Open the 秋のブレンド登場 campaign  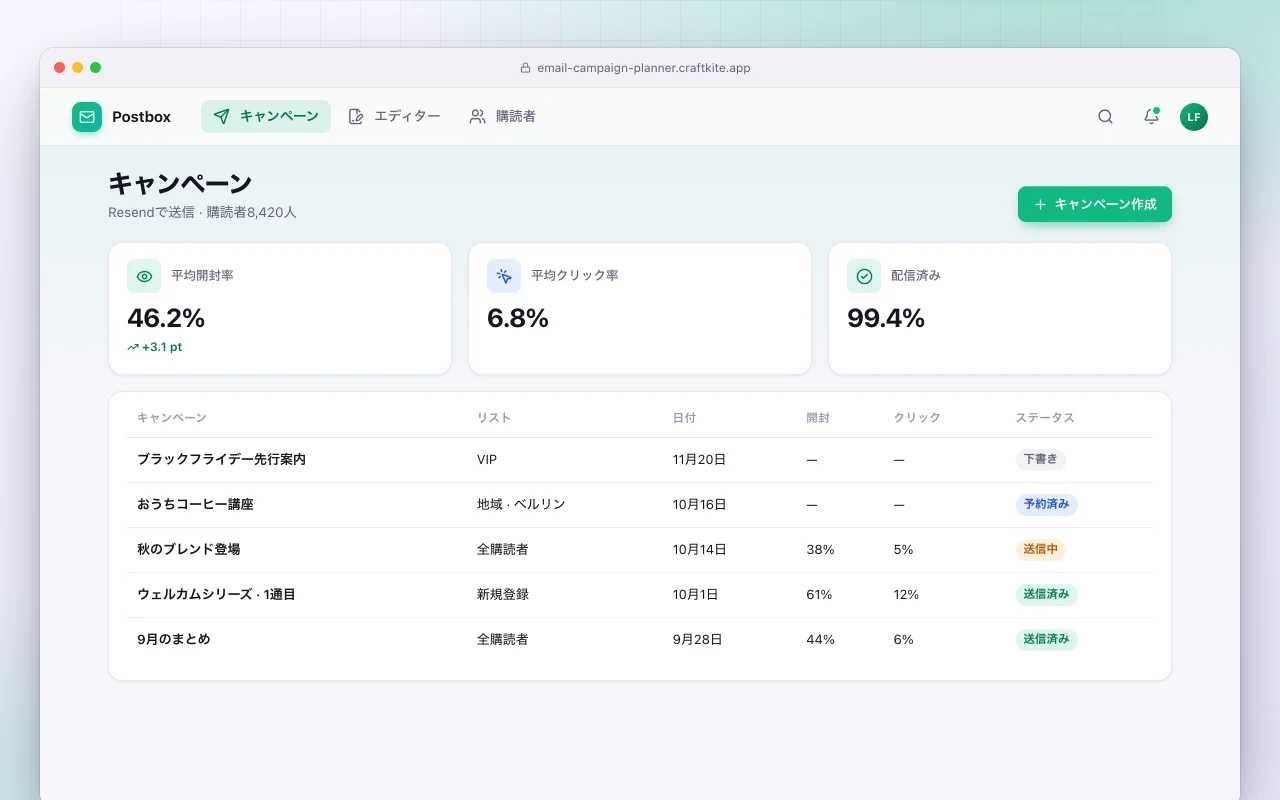(188, 550)
